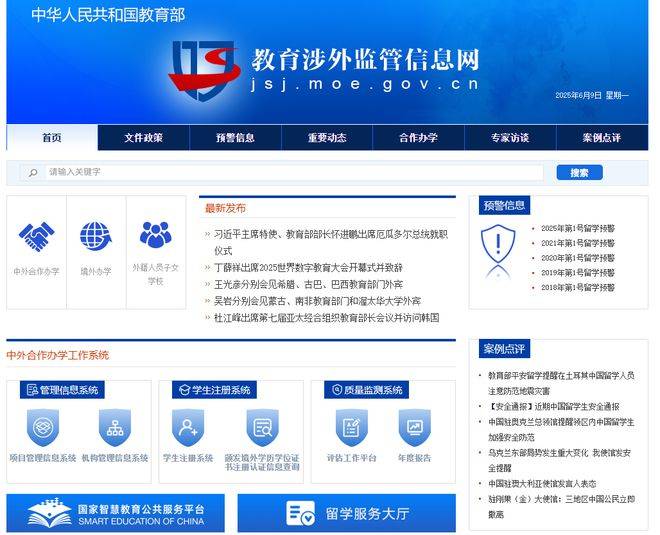Click the date text 2025年6月9日 星期一
Image resolution: width=660 pixels, height=535 pixels.
pyautogui.click(x=592, y=96)
